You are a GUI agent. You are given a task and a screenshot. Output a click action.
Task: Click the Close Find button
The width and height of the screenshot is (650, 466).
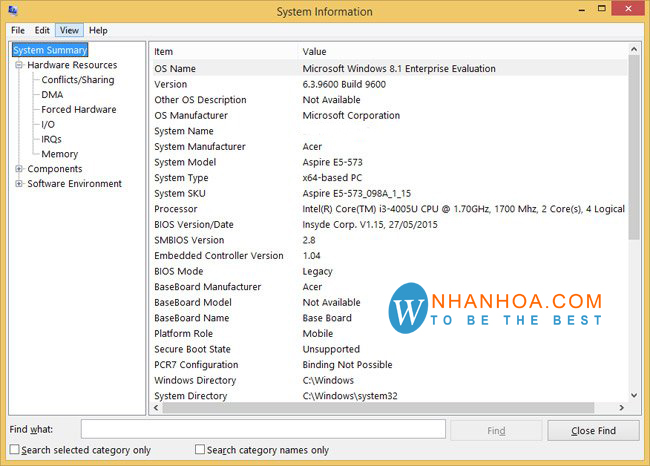(593, 431)
